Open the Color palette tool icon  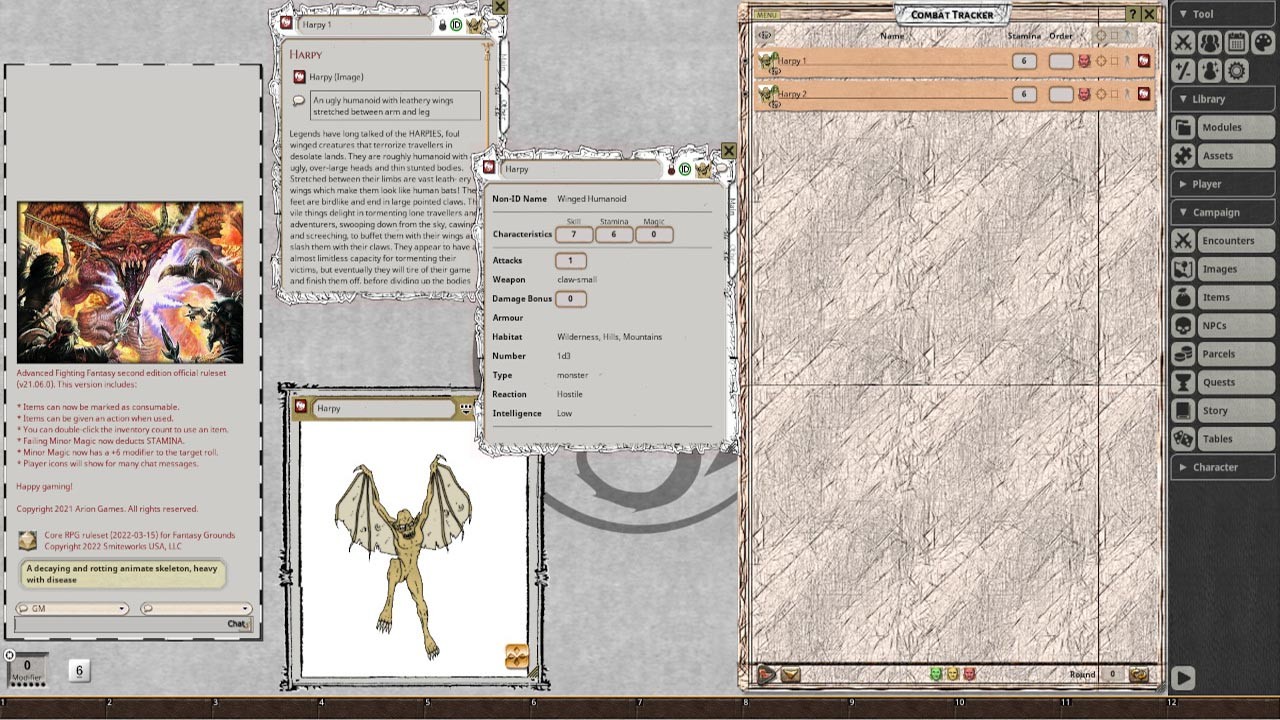(x=1263, y=42)
